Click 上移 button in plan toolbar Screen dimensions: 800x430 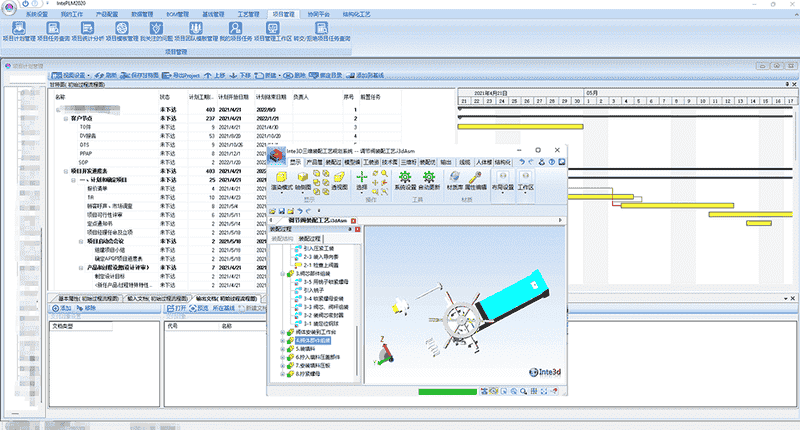[x=215, y=75]
